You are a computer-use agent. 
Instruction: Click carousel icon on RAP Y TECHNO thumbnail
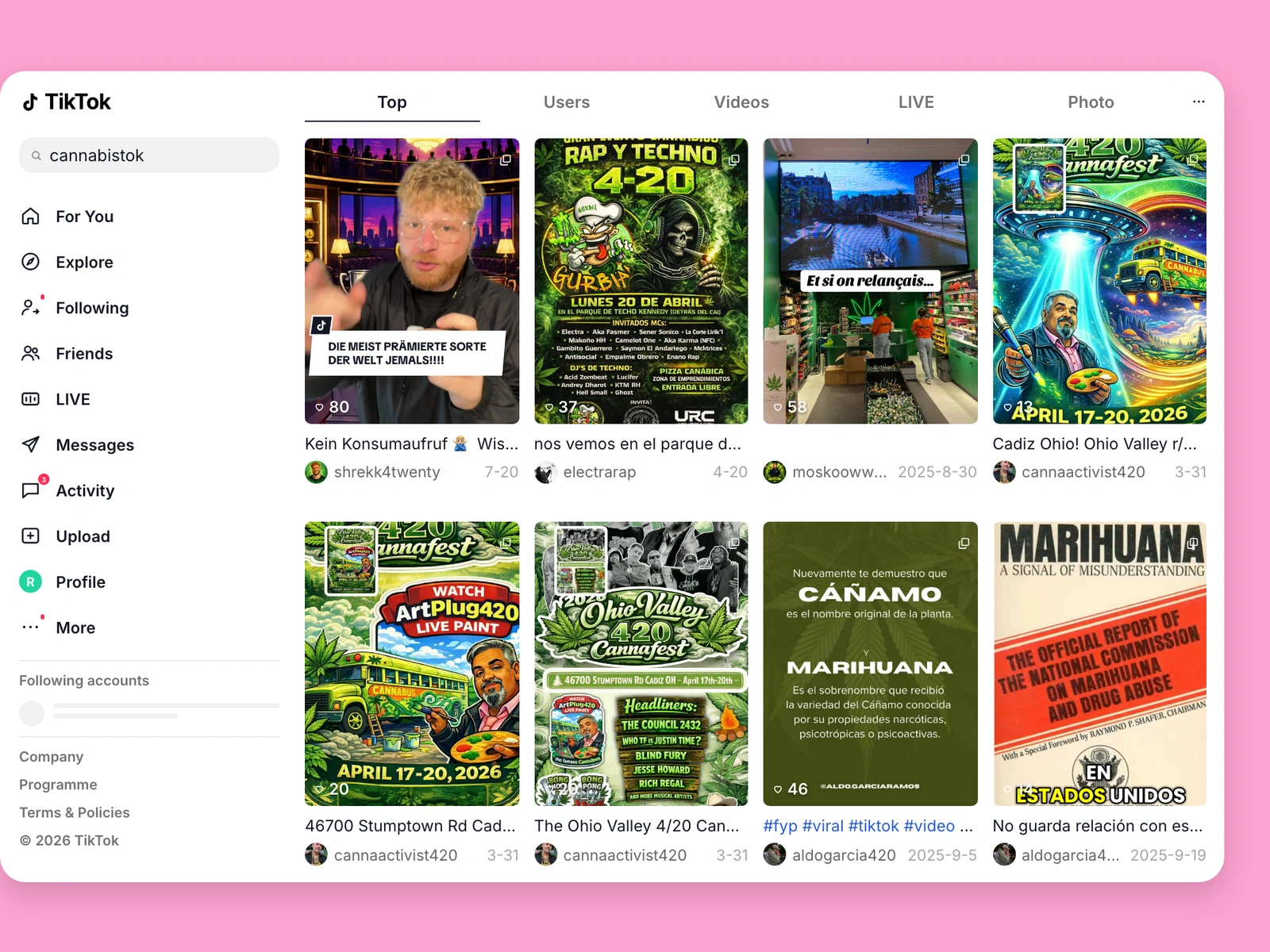pos(734,160)
